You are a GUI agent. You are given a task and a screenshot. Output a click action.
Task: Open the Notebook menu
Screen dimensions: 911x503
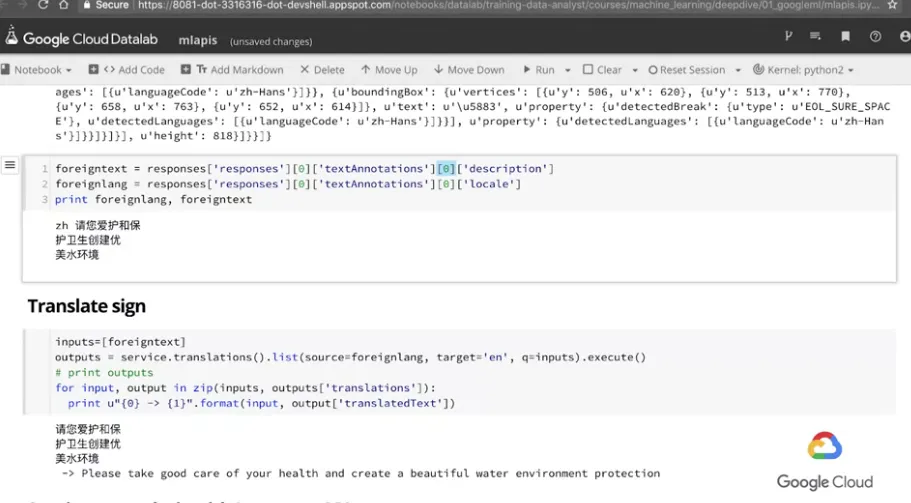pos(36,70)
